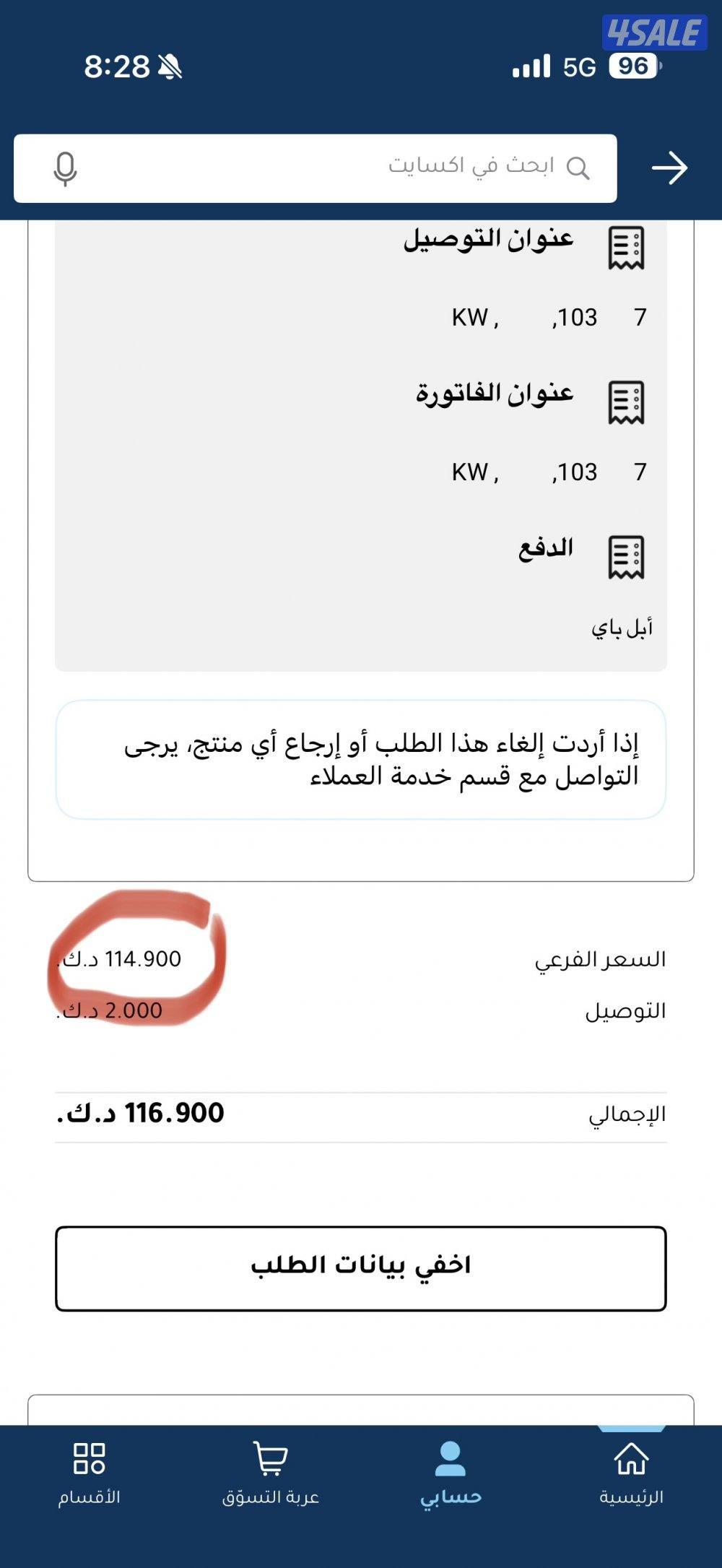
Task: Tap the delivery address receipt icon
Action: [x=625, y=248]
